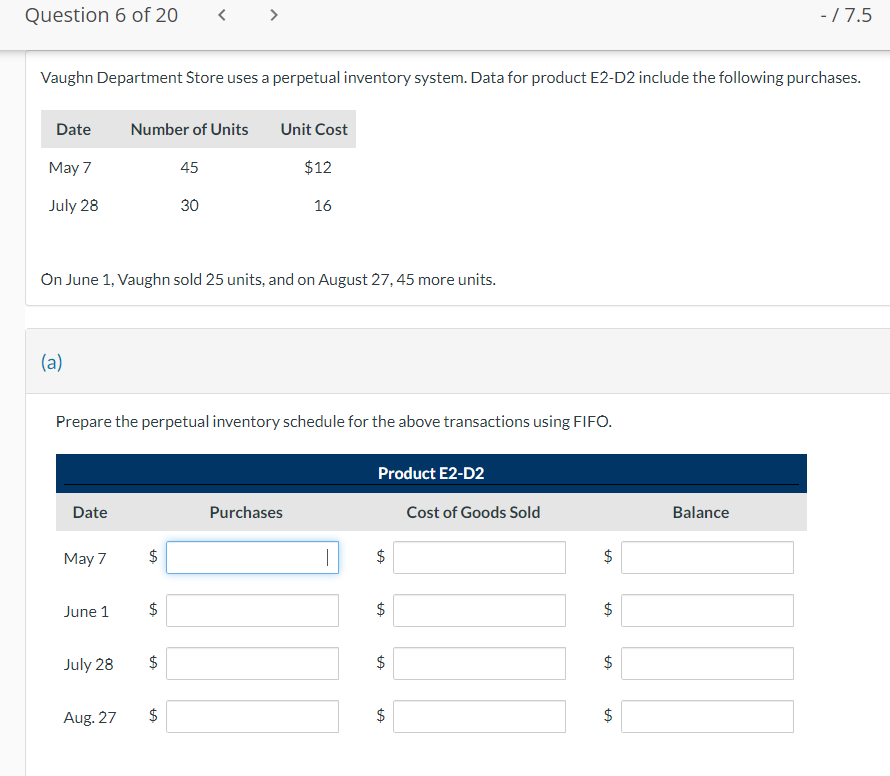The height and width of the screenshot is (776, 890).
Task: Go to the previous question arrow
Action: click(222, 15)
